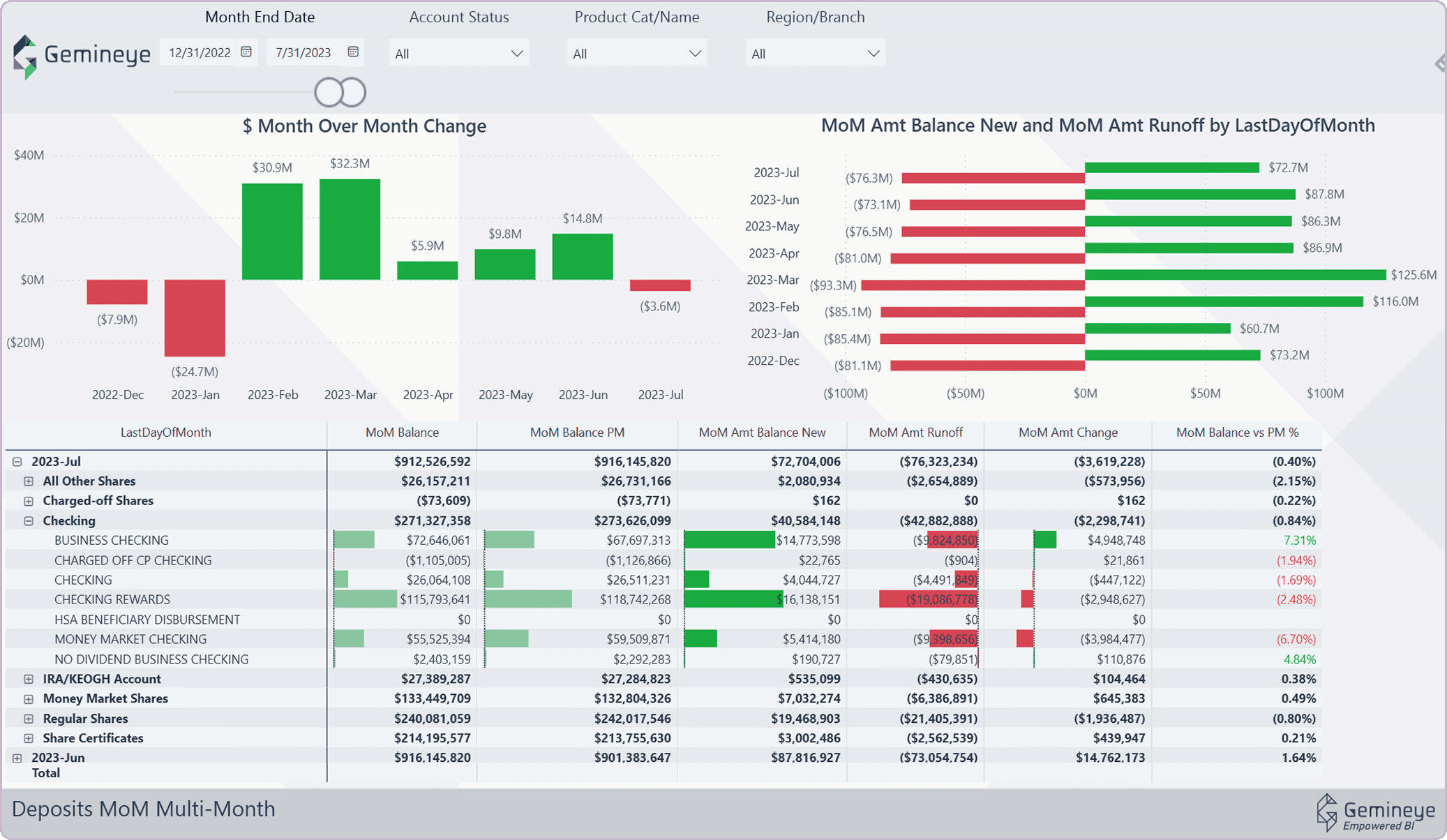Click the Gemineye logo at top left
1447x840 pixels.
(x=81, y=55)
